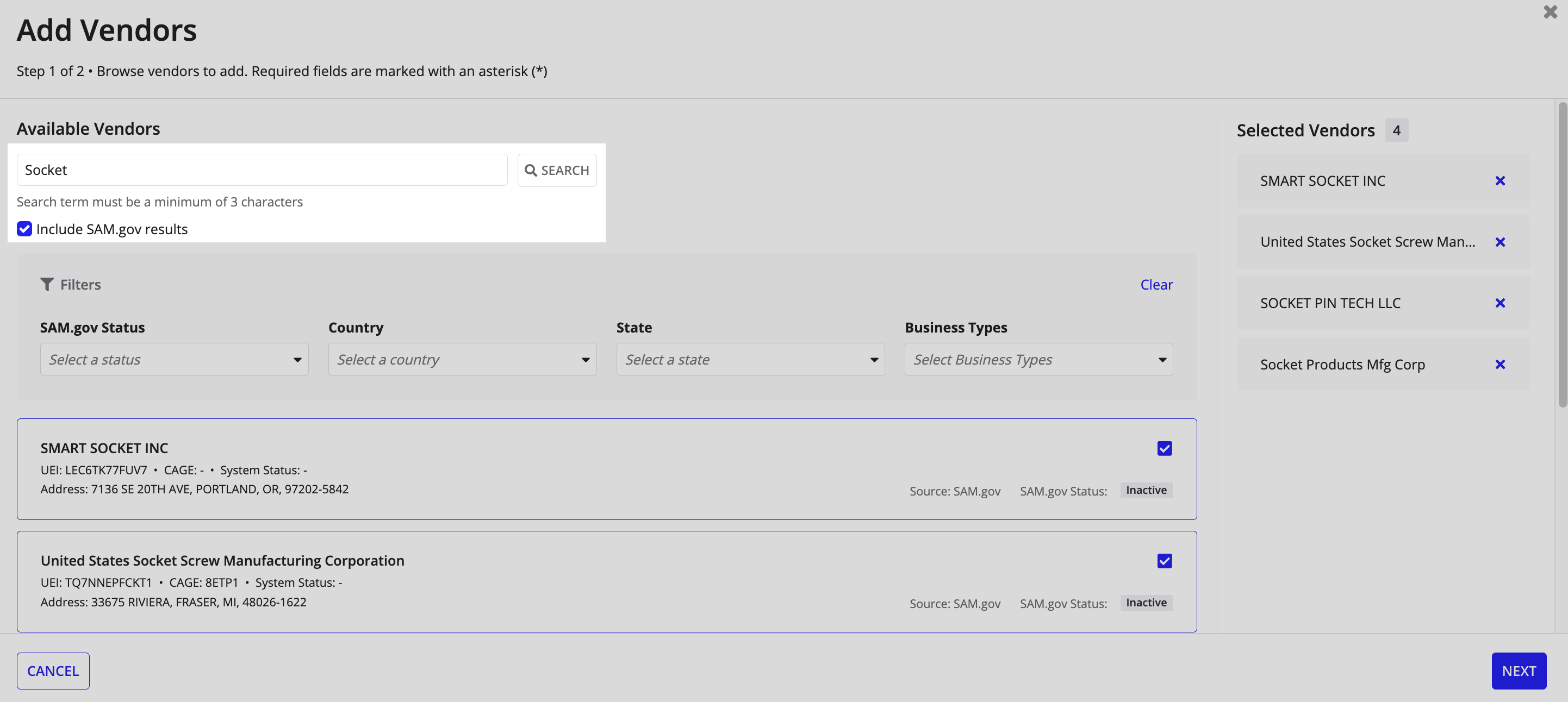This screenshot has height=702, width=1568.
Task: Click the Inactive badge on SMART SOCKET INC
Action: [1146, 490]
